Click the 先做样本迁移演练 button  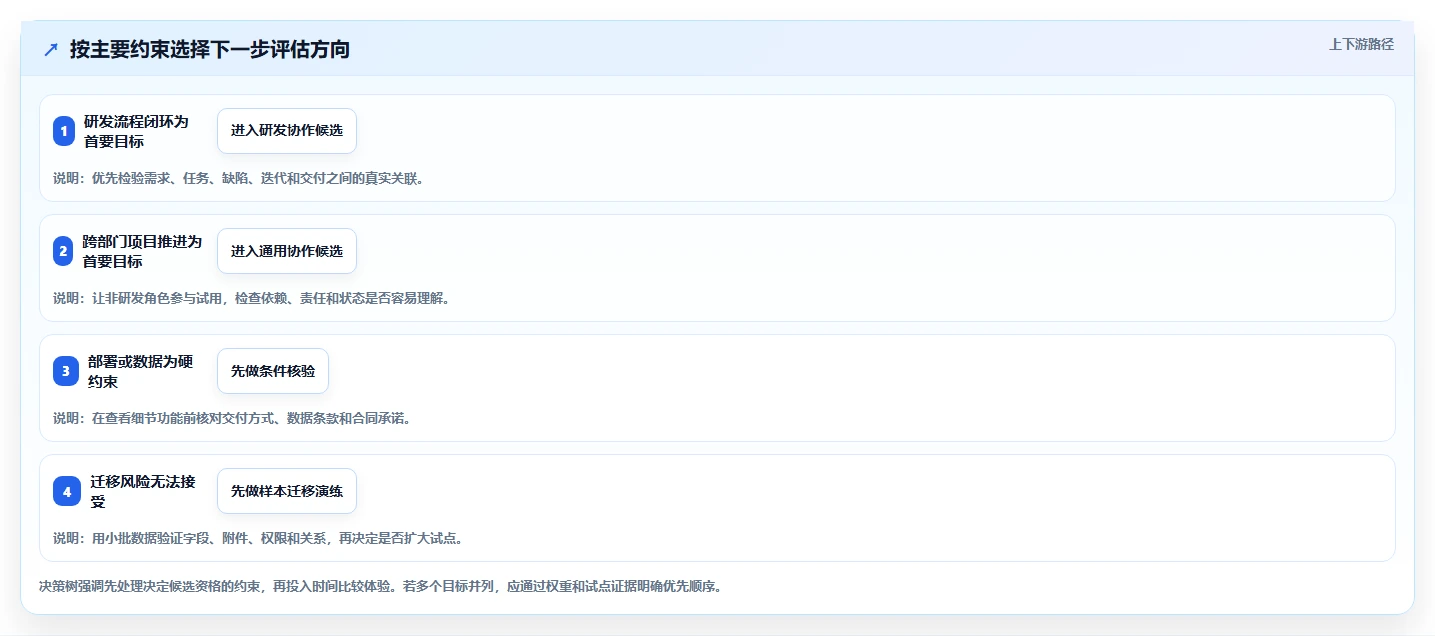coord(287,491)
